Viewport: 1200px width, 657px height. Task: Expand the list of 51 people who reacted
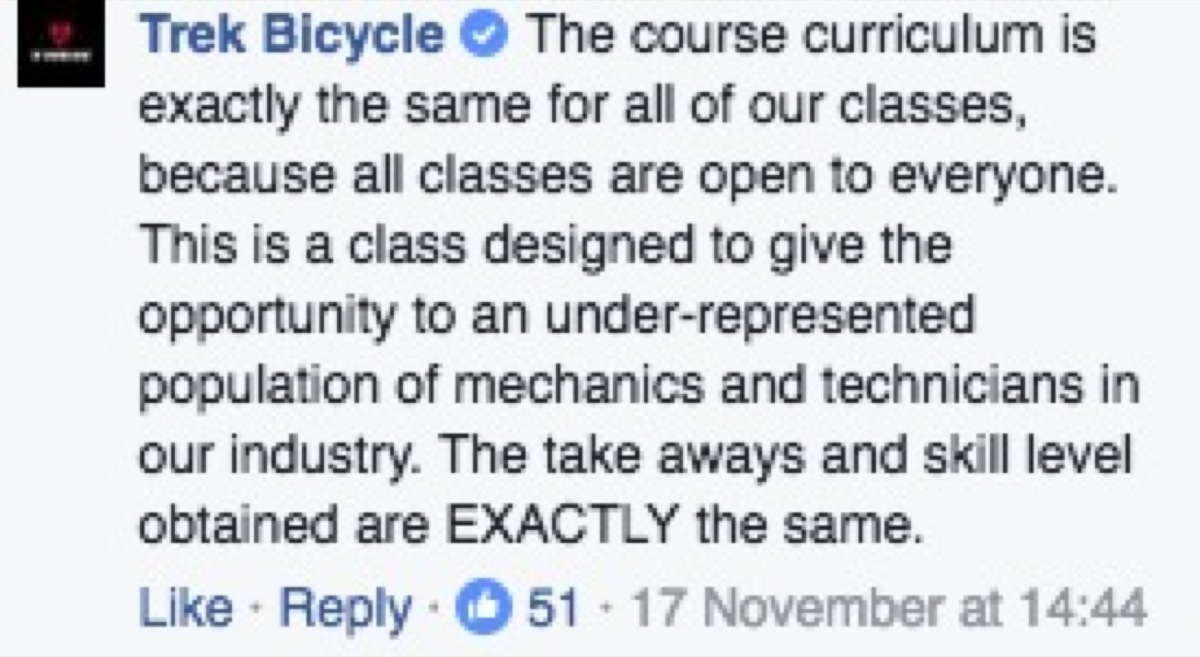[x=548, y=604]
